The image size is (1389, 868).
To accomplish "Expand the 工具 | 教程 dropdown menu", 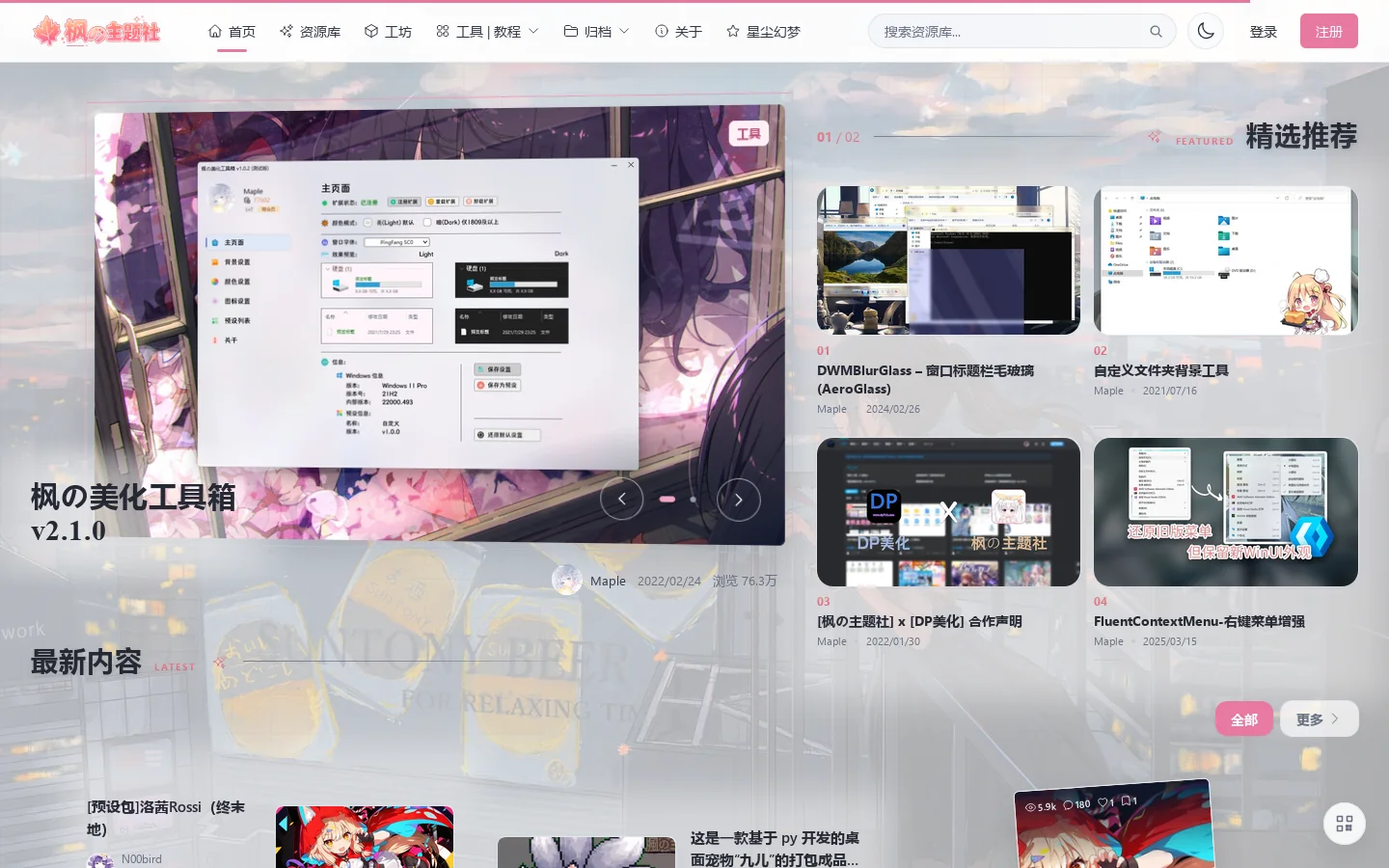I will point(487,32).
